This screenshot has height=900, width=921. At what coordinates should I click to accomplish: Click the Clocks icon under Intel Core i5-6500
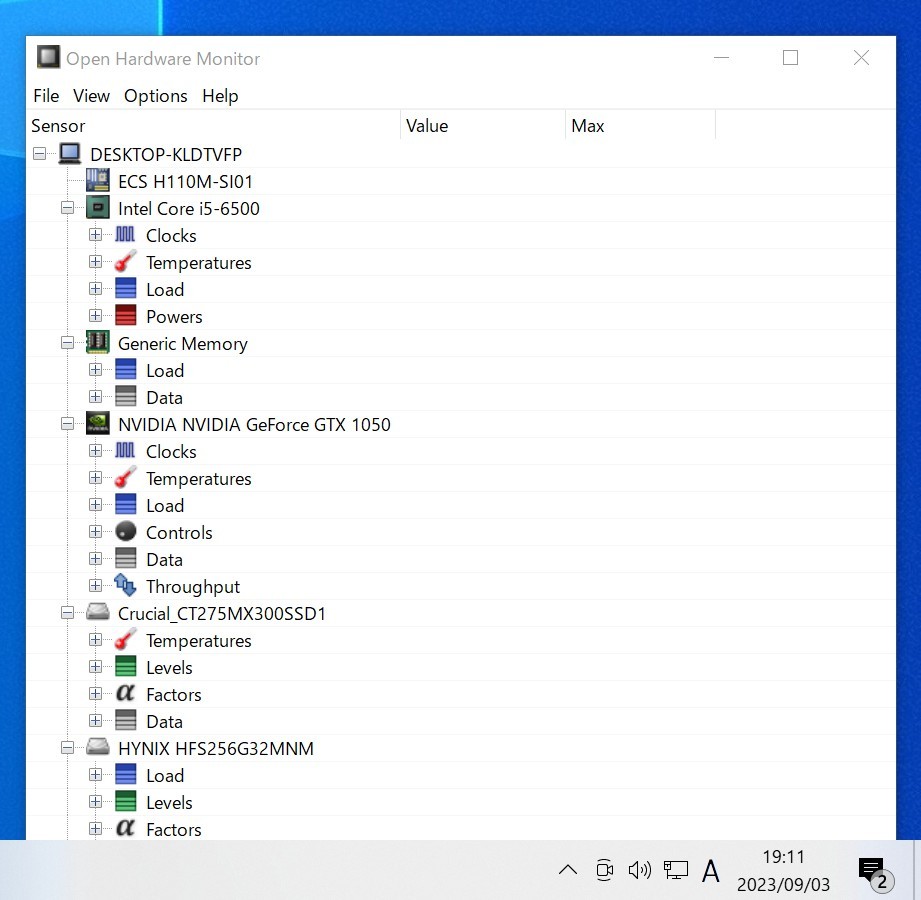(x=125, y=234)
